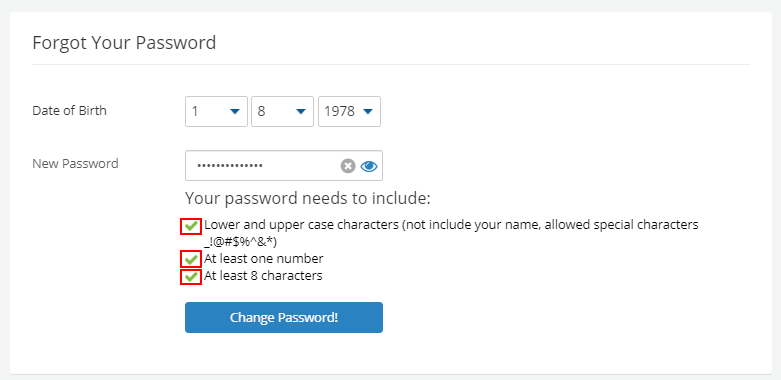Click the green check beside At least one number
781x380 pixels.
(x=191, y=259)
